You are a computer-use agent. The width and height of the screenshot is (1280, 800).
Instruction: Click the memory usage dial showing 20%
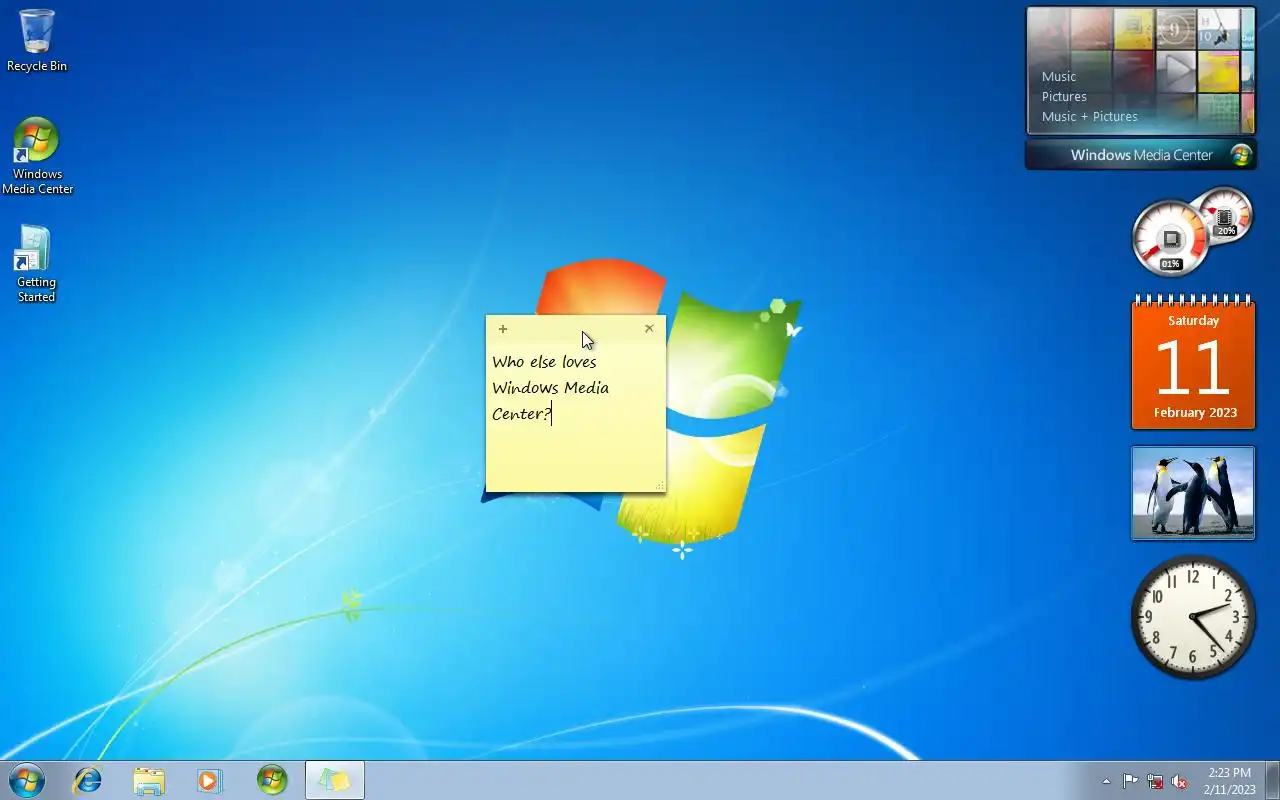[1224, 215]
